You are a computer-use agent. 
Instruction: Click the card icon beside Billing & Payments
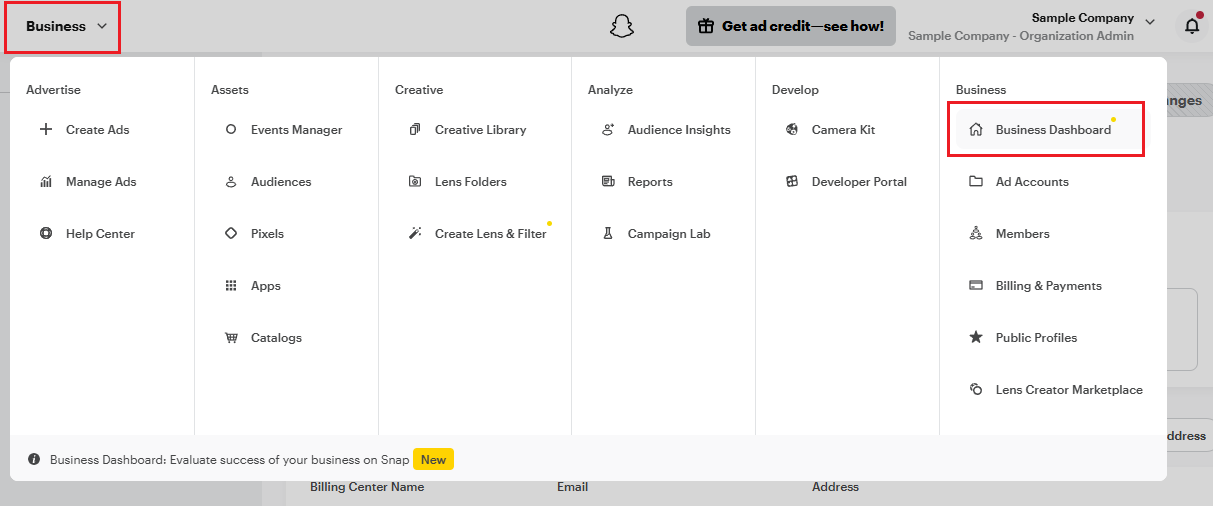pos(976,286)
